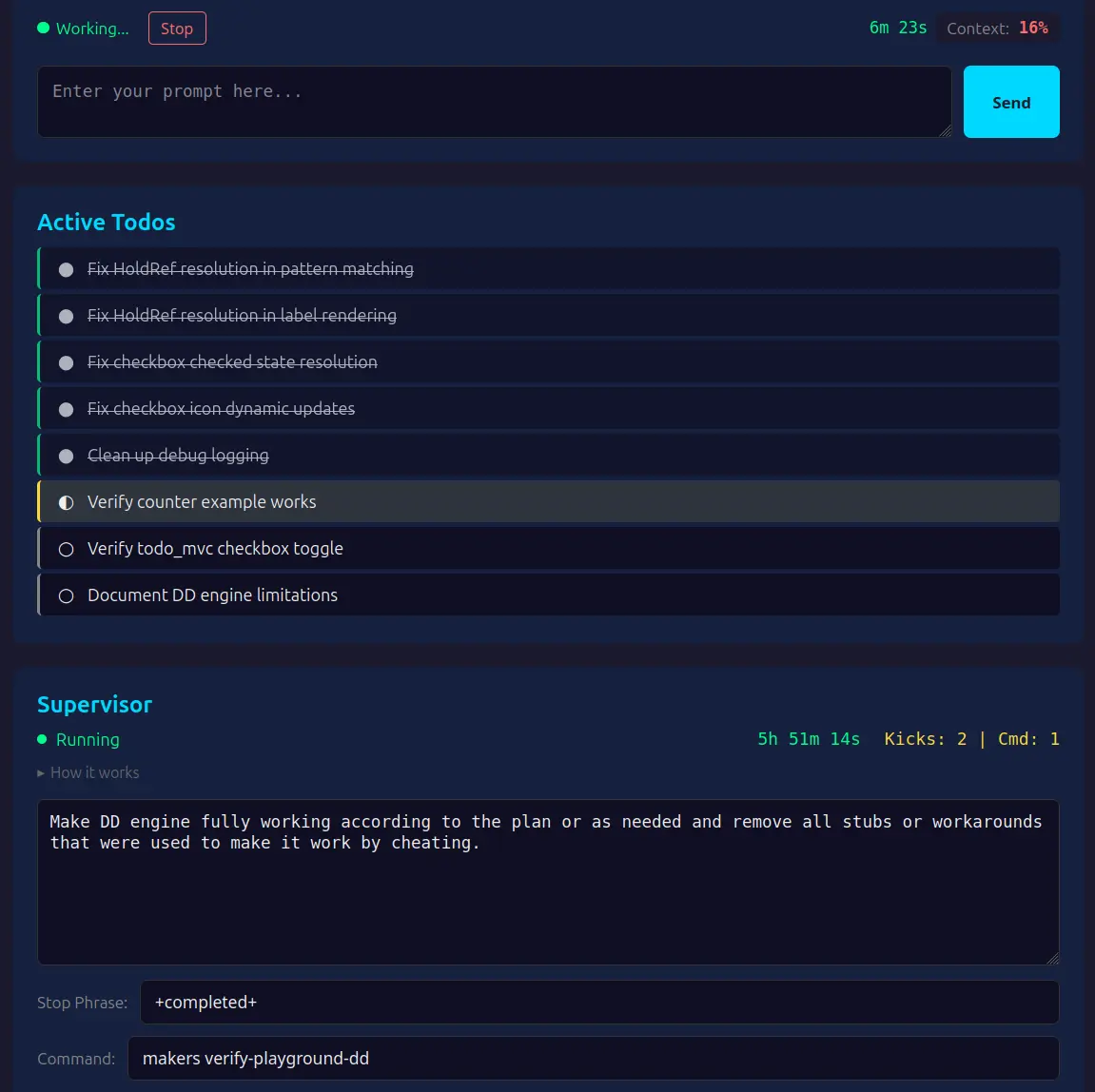
Task: Click inside the 'makers verify-playground-dd' command field
Action: 594,1058
